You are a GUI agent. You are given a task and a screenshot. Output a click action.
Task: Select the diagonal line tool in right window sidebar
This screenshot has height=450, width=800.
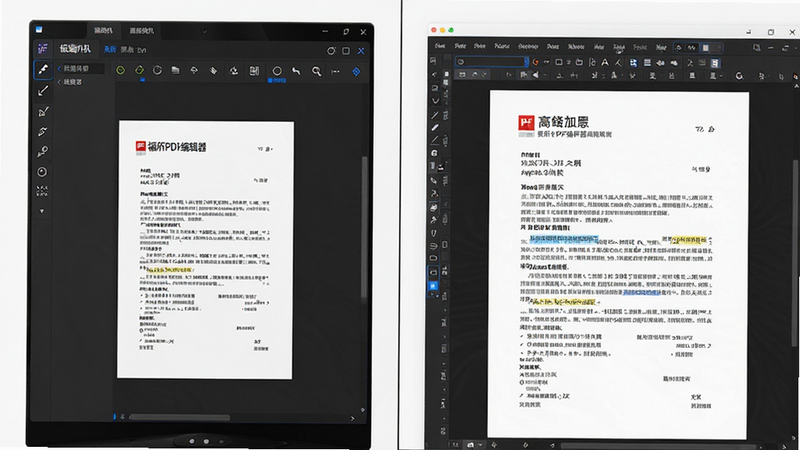pos(435,114)
